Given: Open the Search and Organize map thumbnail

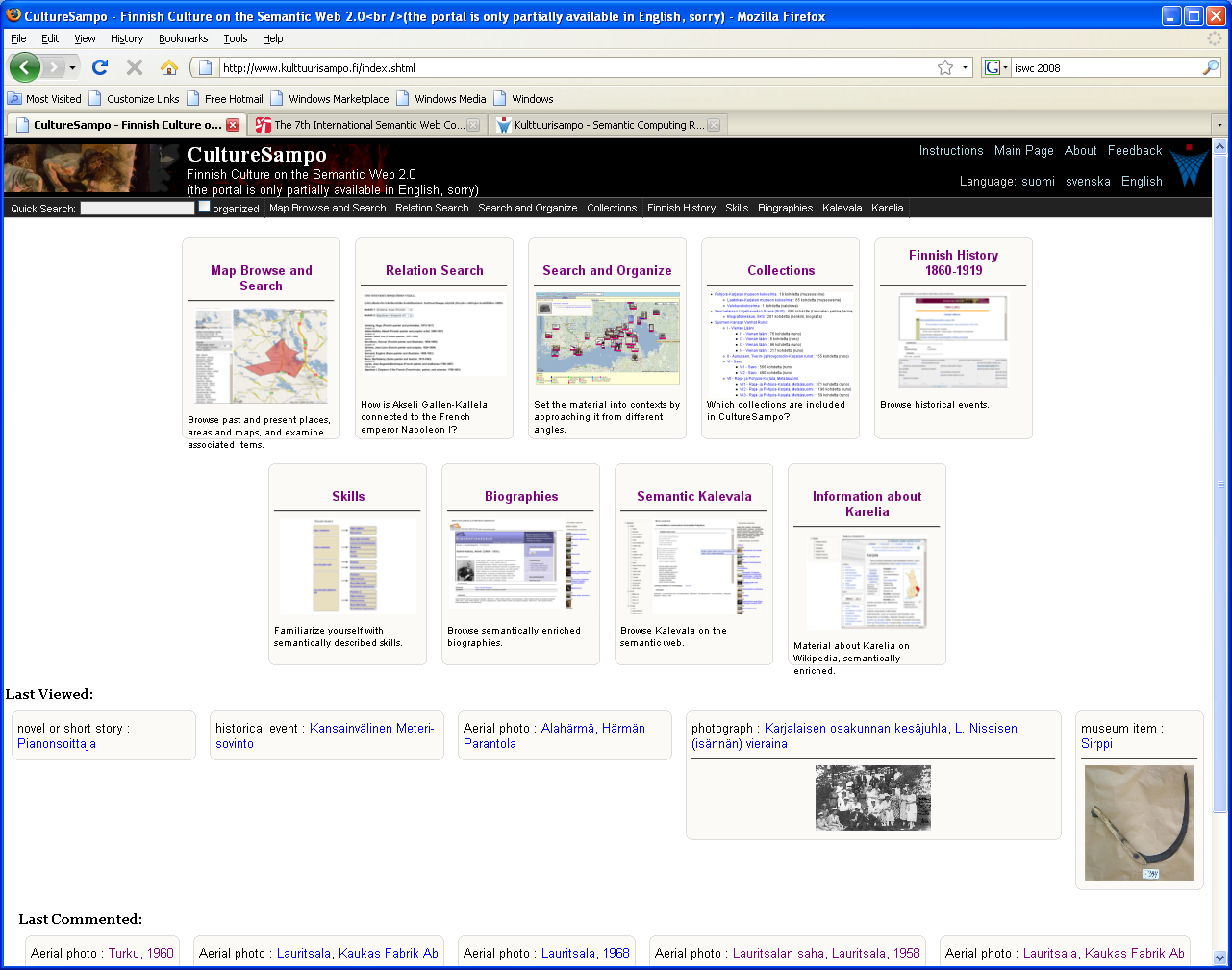Looking at the screenshot, I should 607,339.
